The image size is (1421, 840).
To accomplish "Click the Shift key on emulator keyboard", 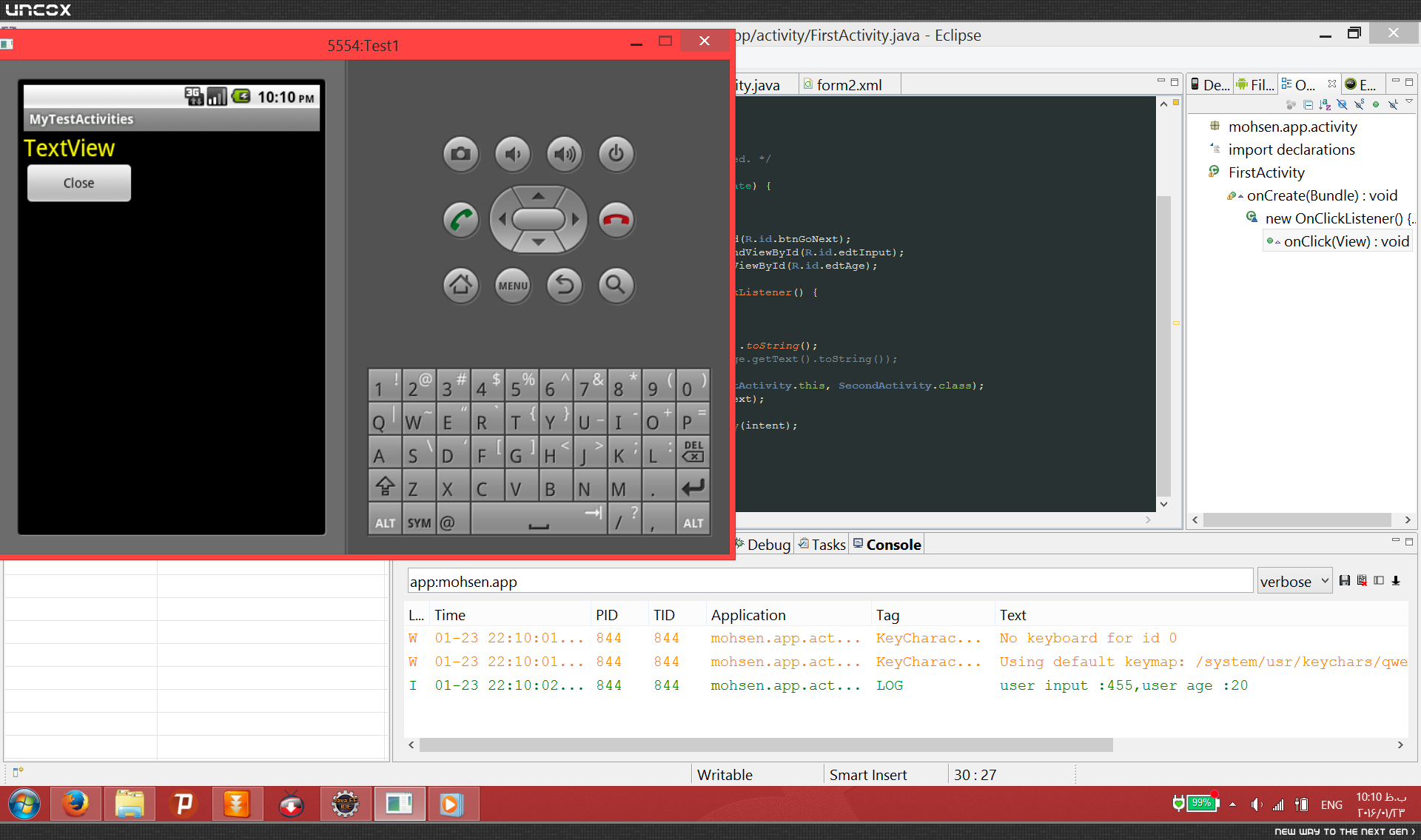I will pyautogui.click(x=385, y=486).
